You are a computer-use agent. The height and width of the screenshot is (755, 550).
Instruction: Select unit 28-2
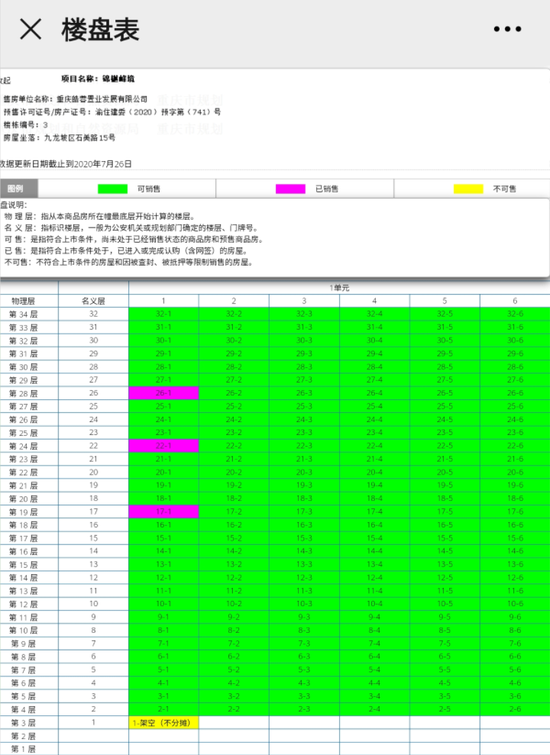pos(234,366)
